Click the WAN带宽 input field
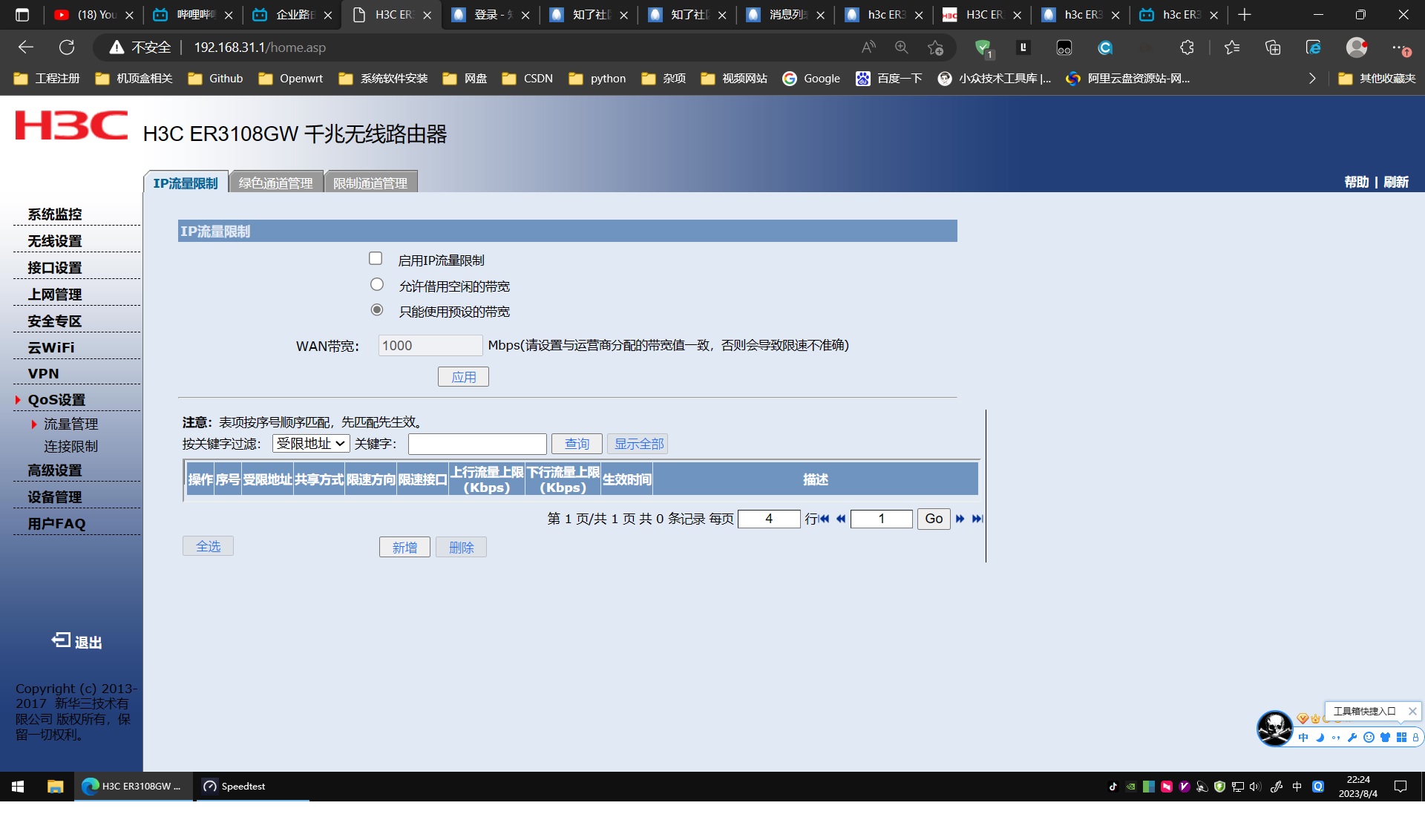Screen dimensions: 1425x840 [x=430, y=346]
